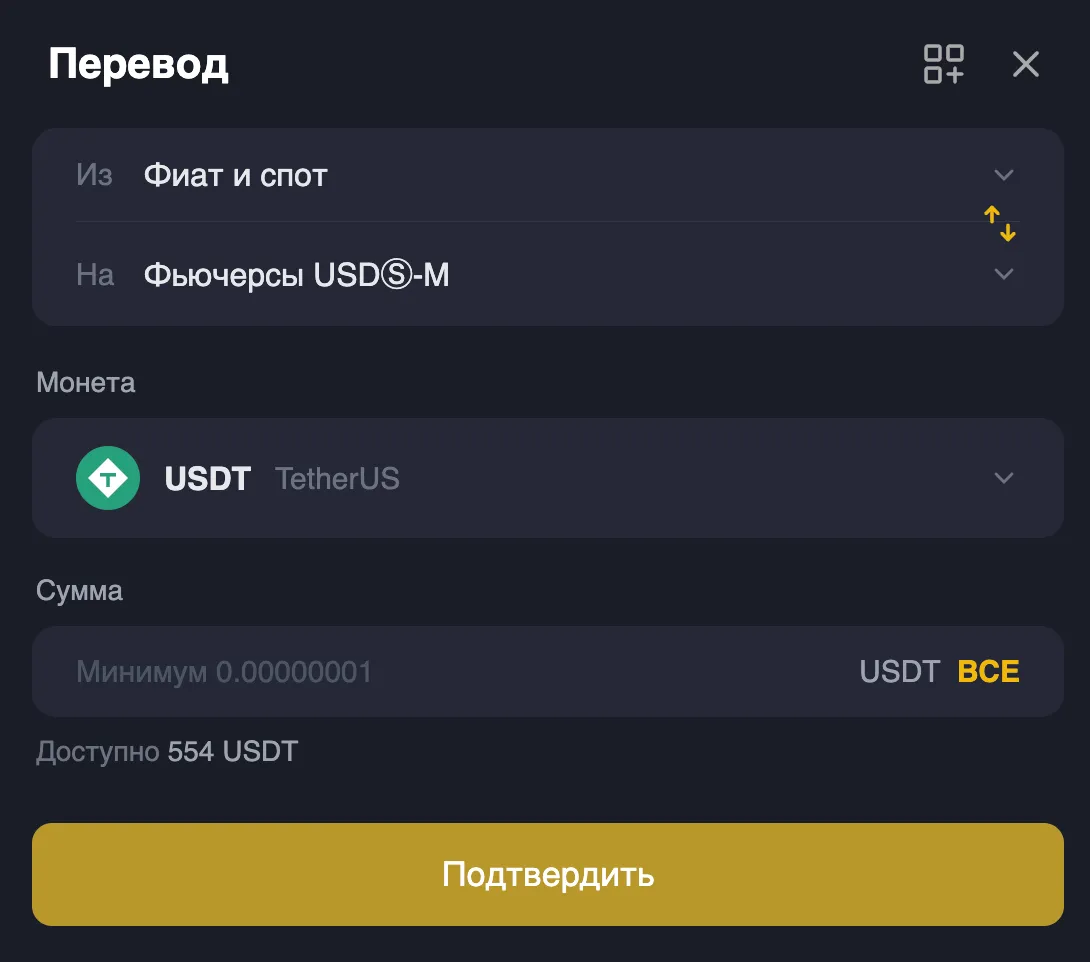The width and height of the screenshot is (1090, 962).
Task: Click ВСЕ to use maximum amount
Action: [x=988, y=671]
